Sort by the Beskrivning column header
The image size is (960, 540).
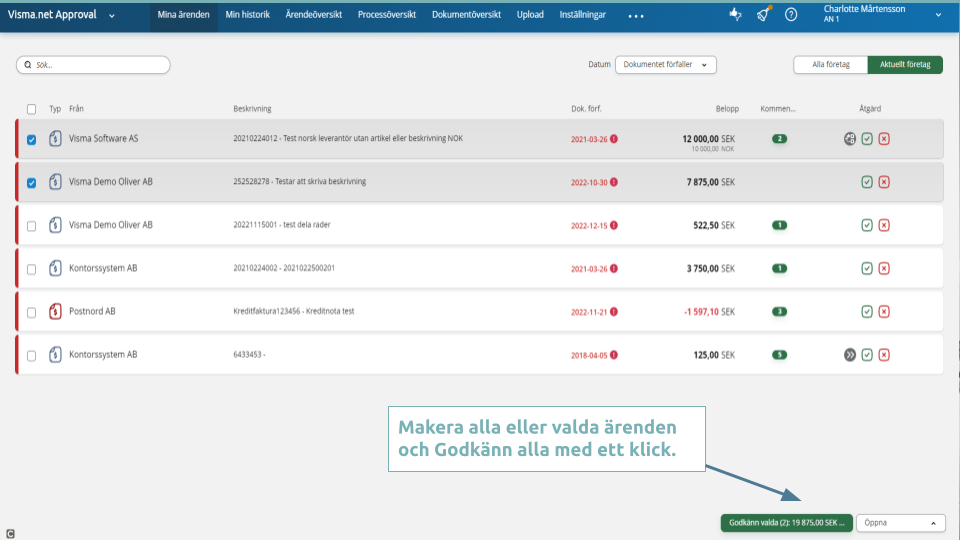pyautogui.click(x=252, y=109)
